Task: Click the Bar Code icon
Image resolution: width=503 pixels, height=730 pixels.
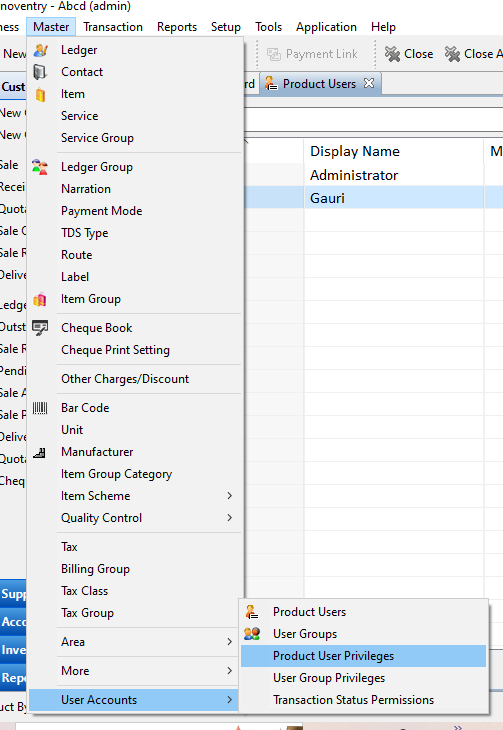Action: click(x=40, y=408)
